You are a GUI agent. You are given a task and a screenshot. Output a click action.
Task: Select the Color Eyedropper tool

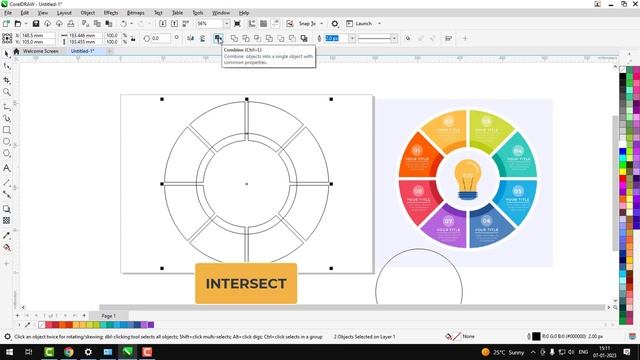pos(7,236)
